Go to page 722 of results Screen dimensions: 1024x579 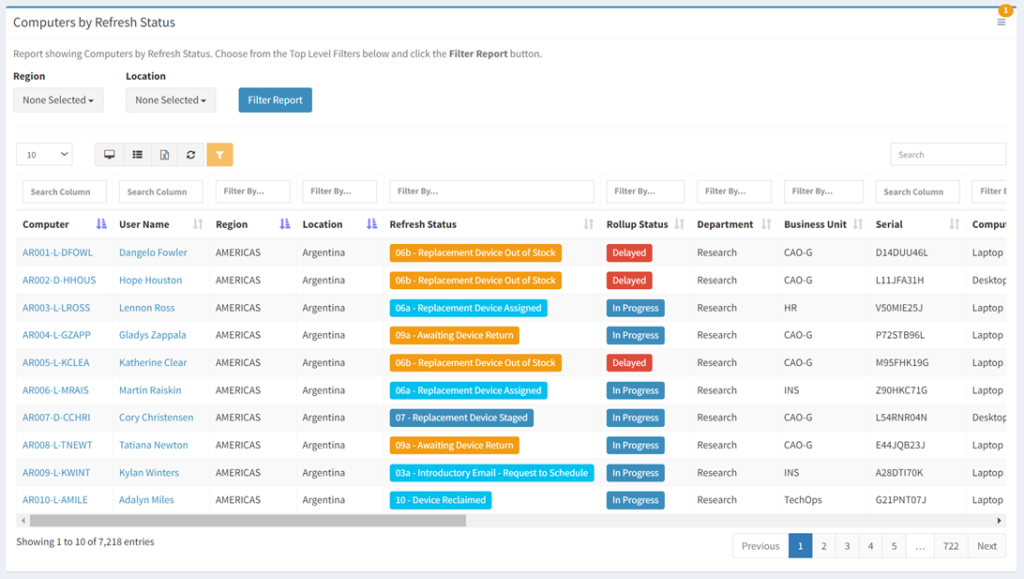(950, 545)
